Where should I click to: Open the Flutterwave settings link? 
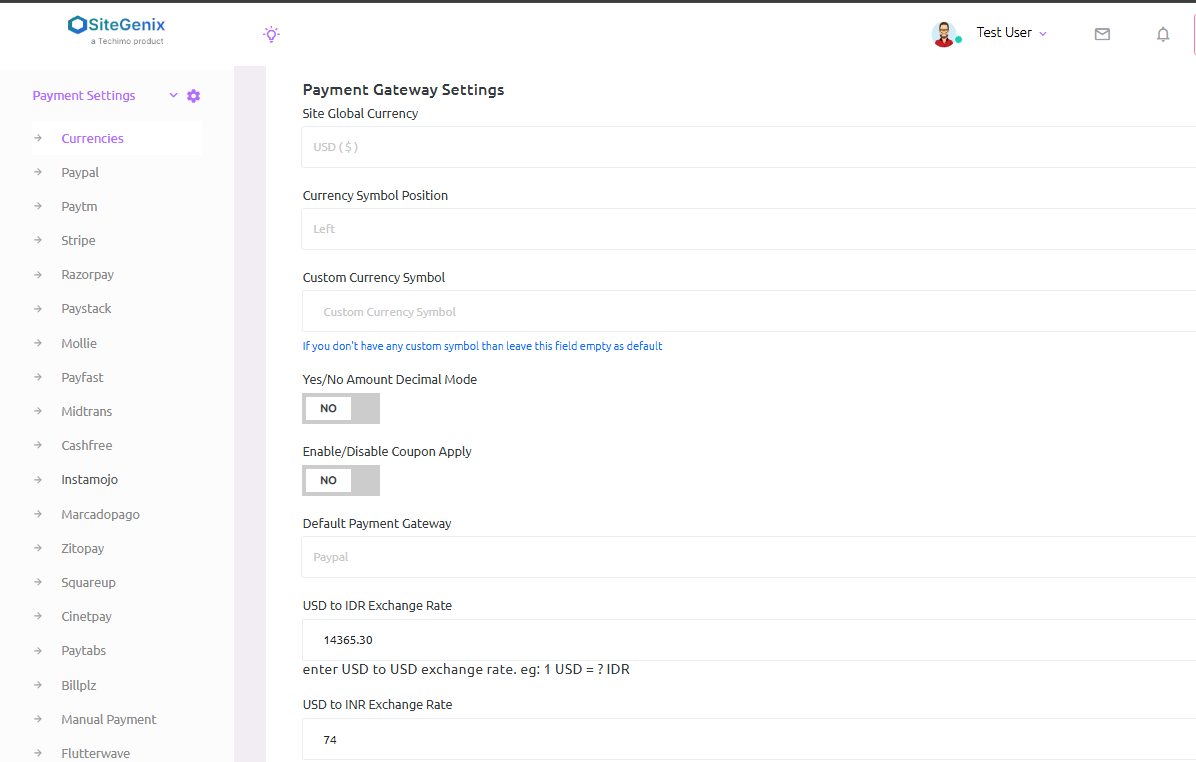[95, 753]
